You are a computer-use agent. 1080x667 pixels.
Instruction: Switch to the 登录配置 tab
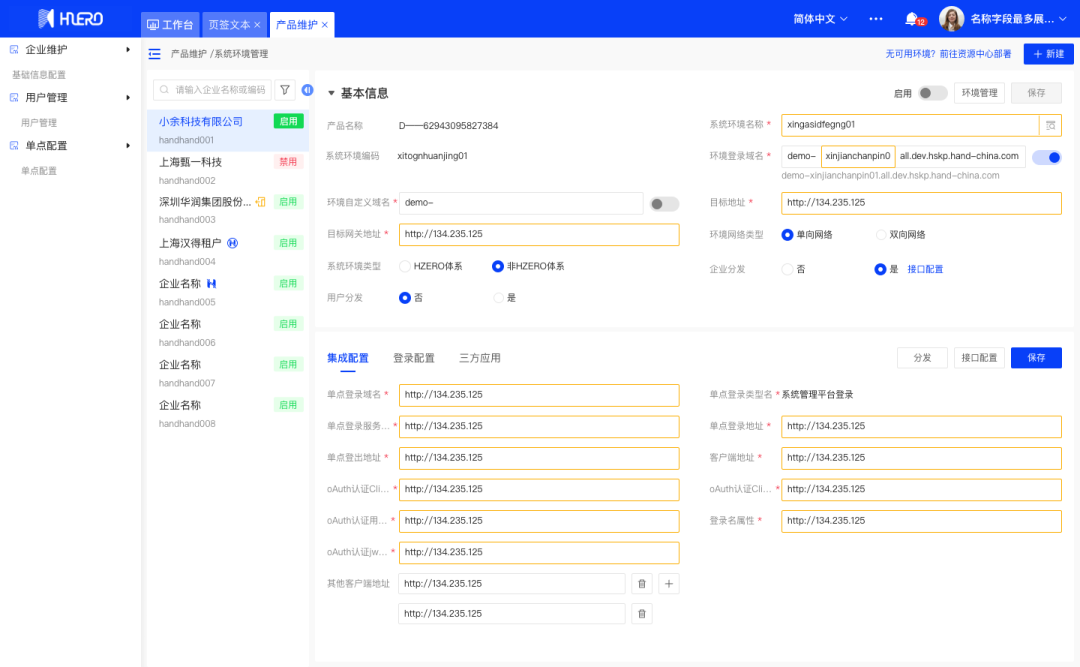point(413,358)
